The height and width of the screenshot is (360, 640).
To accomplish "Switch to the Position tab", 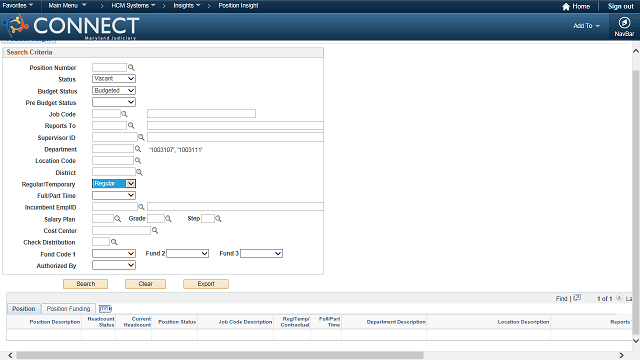I will [24, 309].
